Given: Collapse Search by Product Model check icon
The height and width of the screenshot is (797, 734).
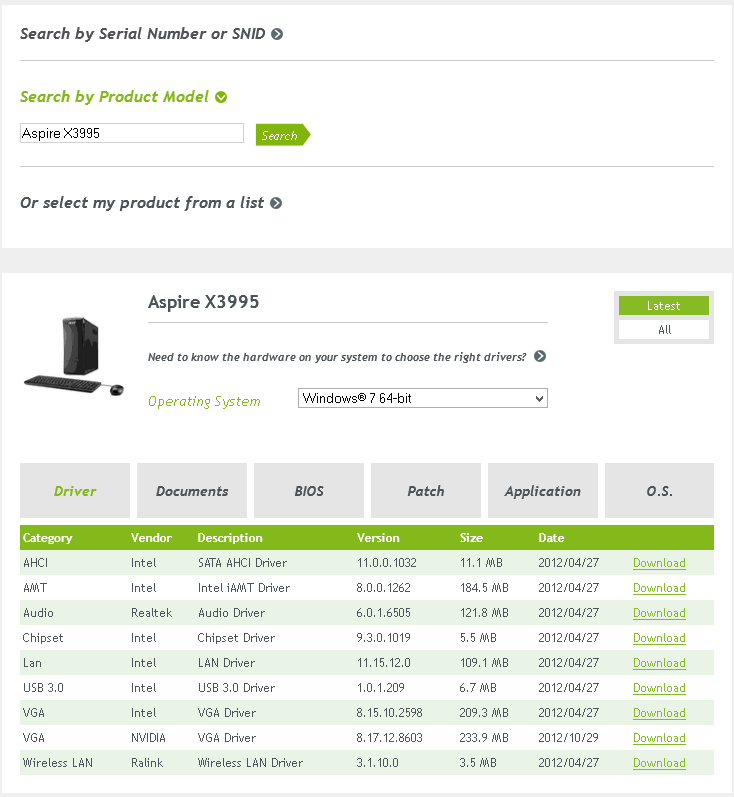Looking at the screenshot, I should (221, 97).
